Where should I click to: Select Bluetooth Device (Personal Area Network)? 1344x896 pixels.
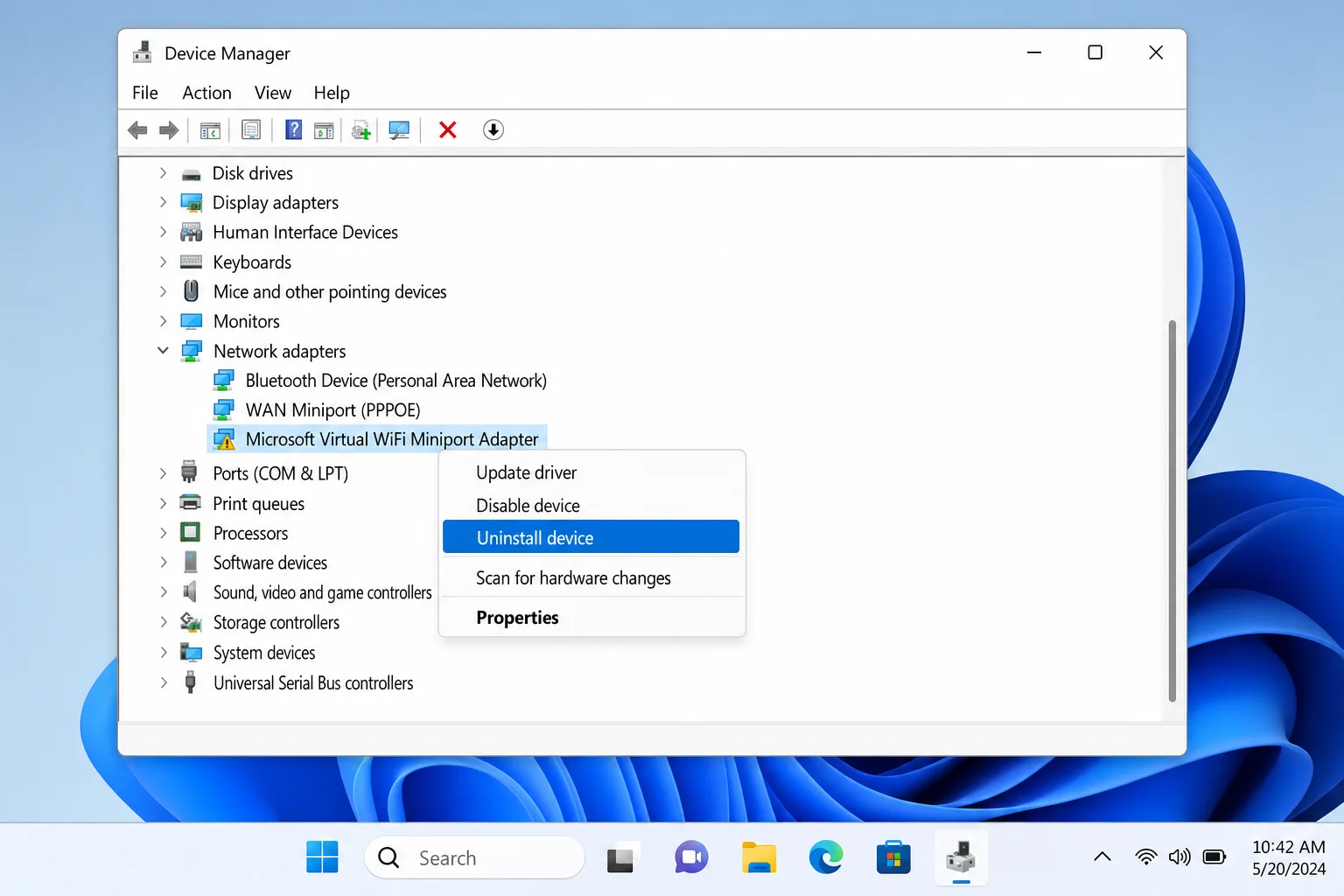[396, 381]
